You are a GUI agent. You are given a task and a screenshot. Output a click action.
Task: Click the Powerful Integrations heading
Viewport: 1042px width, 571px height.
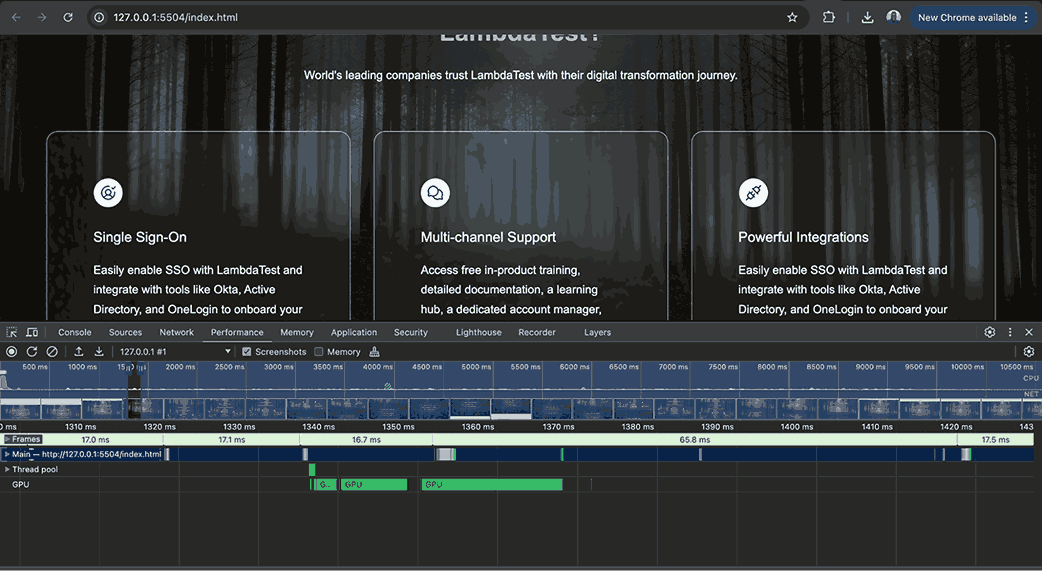pyautogui.click(x=803, y=237)
